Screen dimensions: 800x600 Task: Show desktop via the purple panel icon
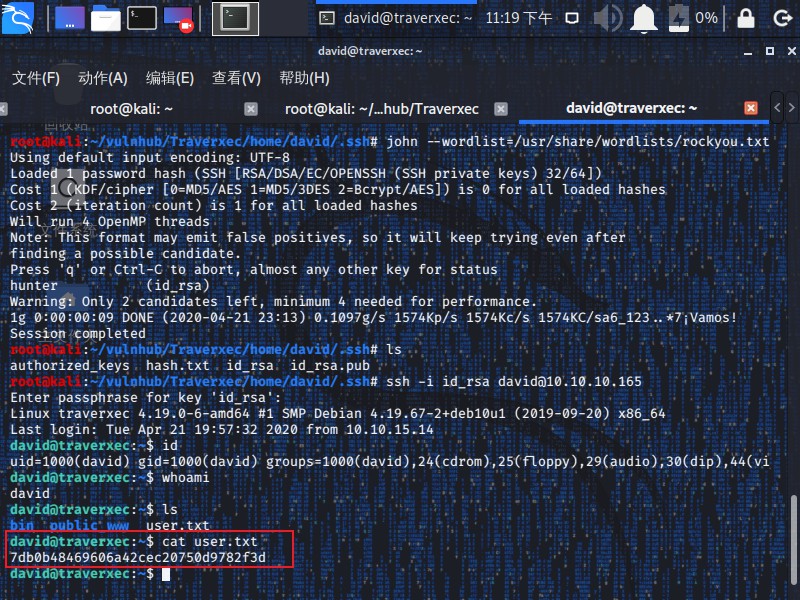coord(70,18)
